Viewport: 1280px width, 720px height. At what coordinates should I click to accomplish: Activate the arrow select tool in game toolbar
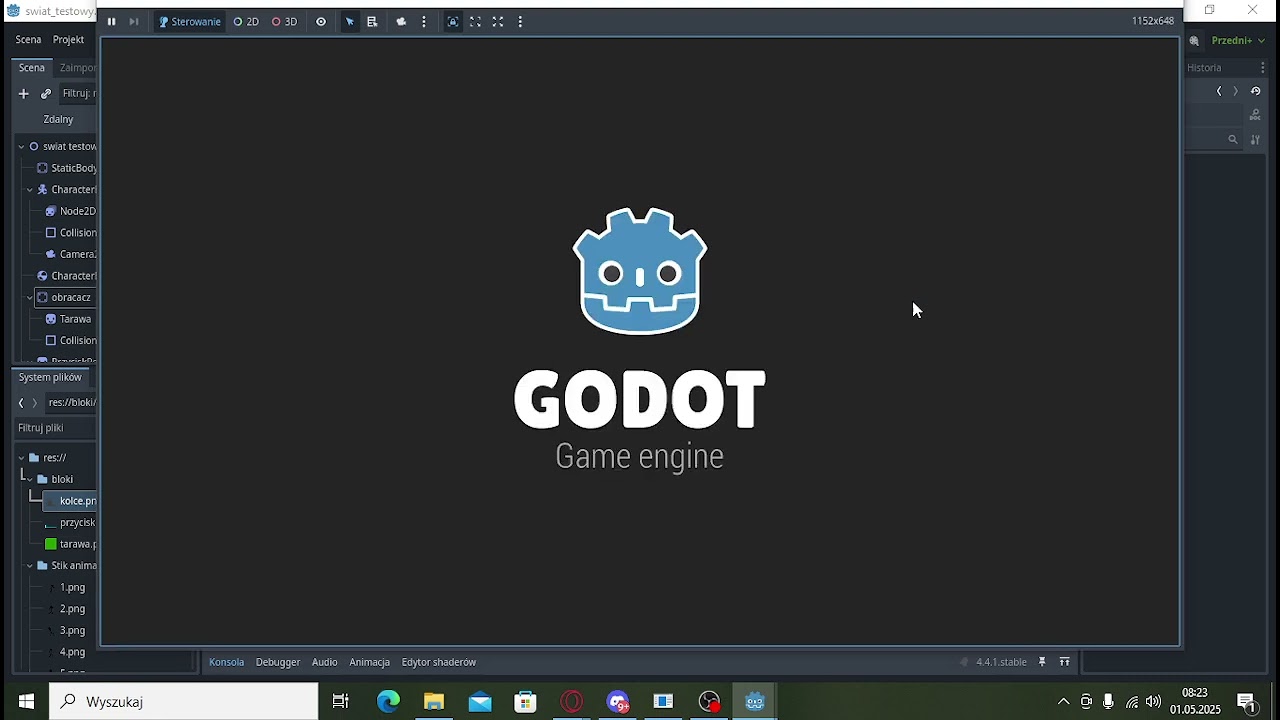click(x=350, y=22)
